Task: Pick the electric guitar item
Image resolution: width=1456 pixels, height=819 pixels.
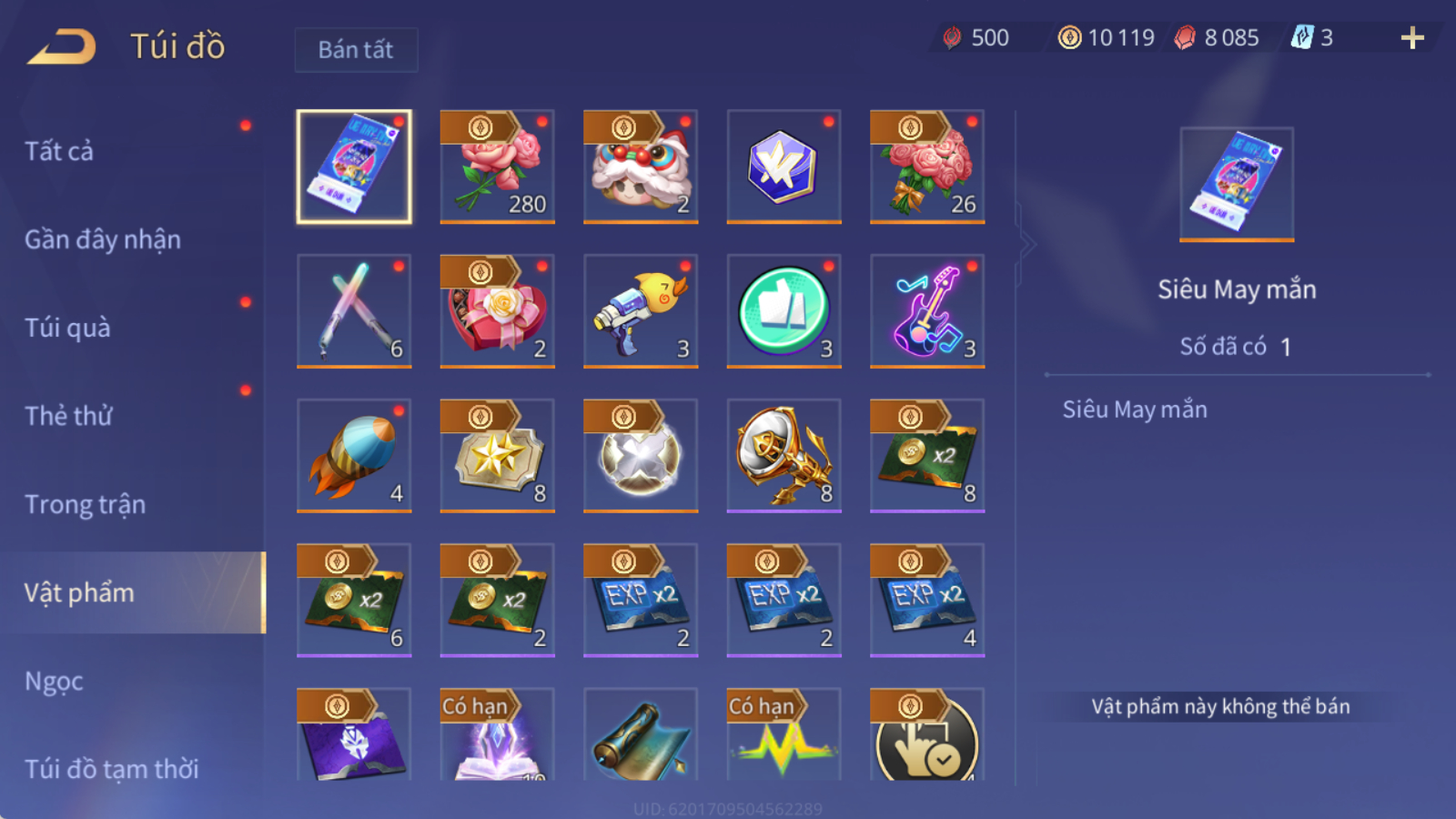Action: 927,311
